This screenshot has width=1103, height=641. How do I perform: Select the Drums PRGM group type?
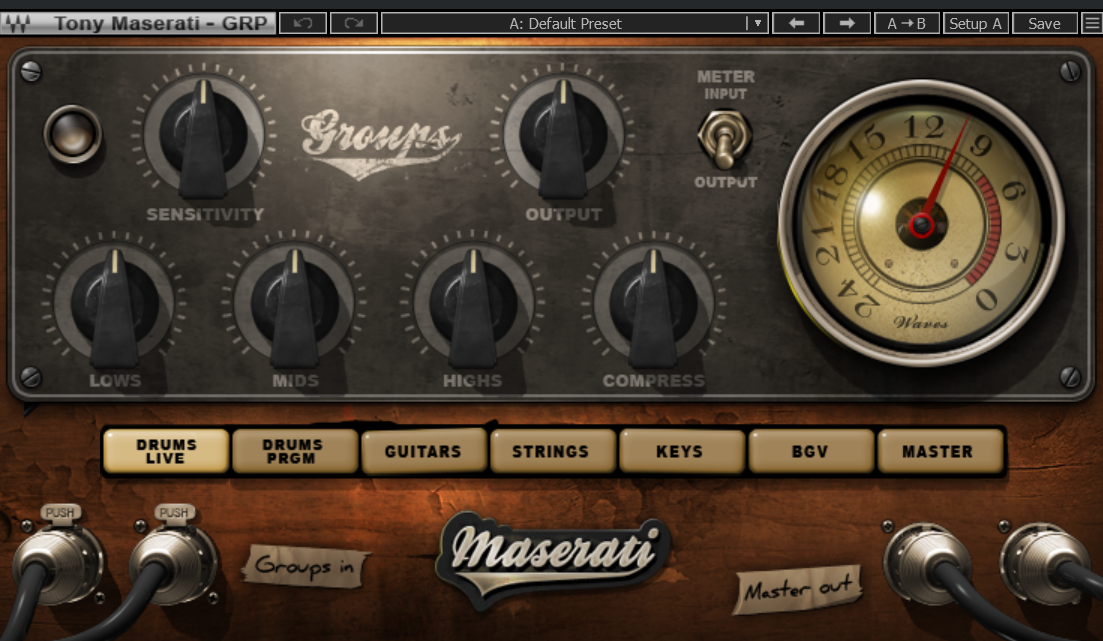pyautogui.click(x=294, y=451)
